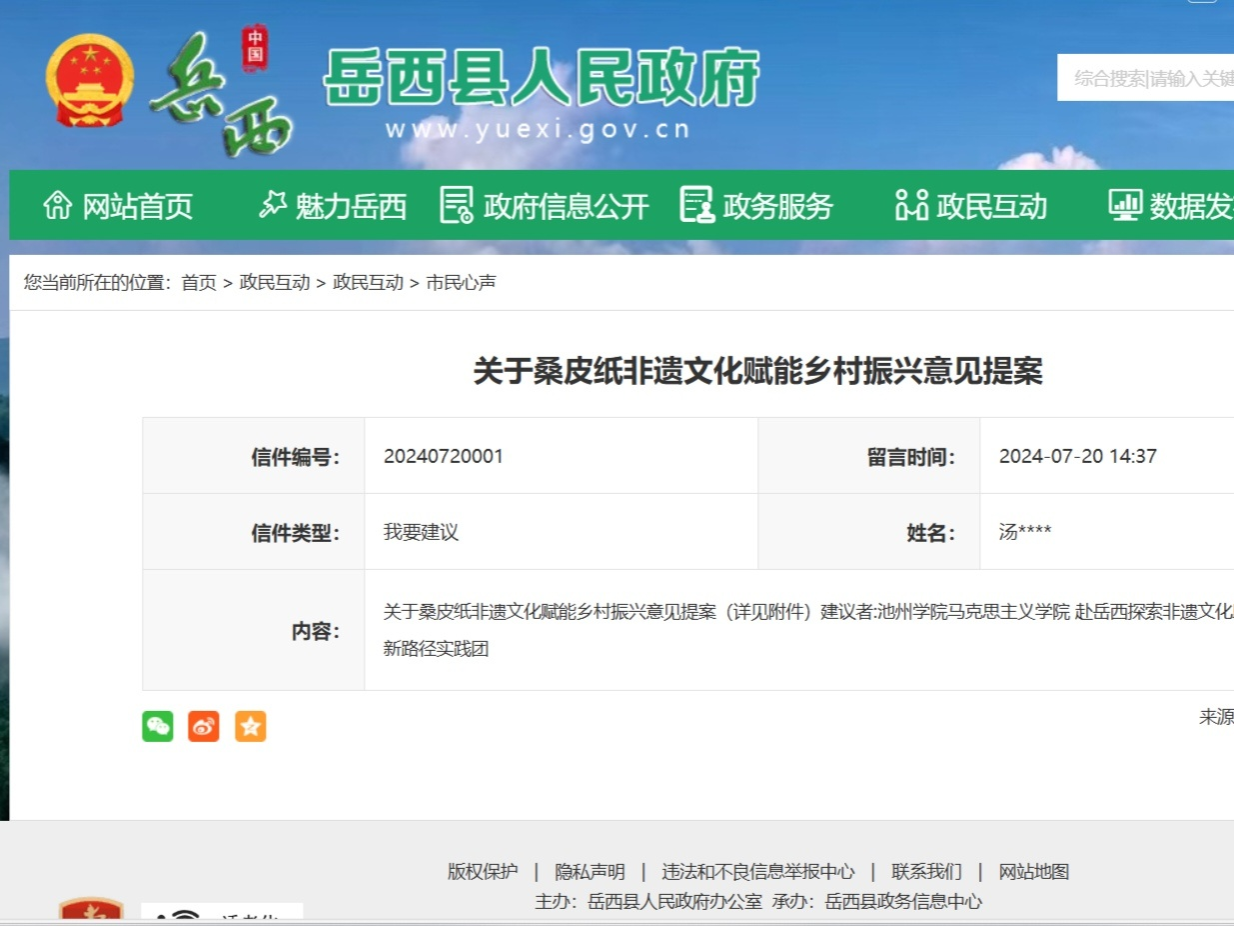This screenshot has height=926, width=1234.
Task: Open 市民心声 breadcrumb link
Action: tap(461, 283)
